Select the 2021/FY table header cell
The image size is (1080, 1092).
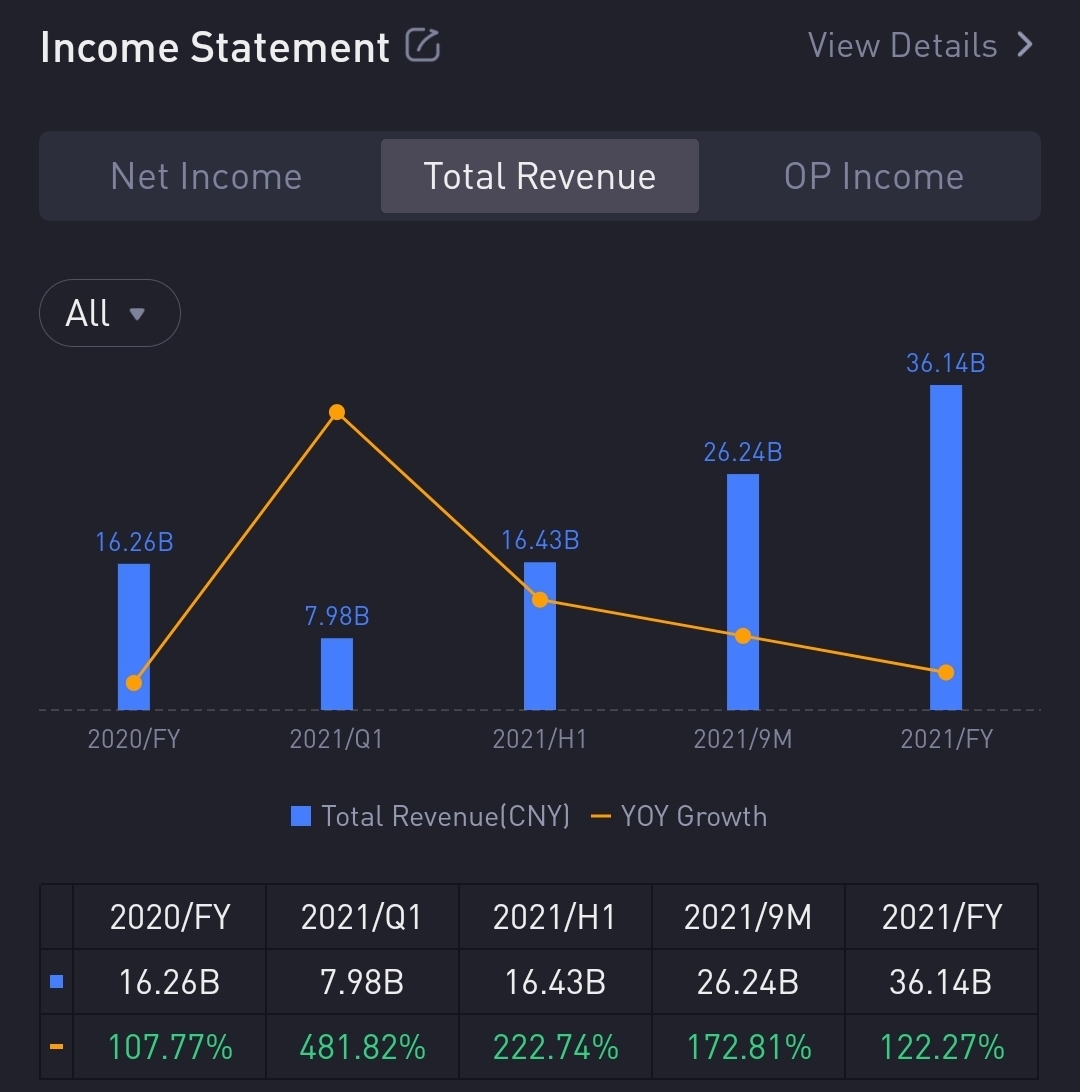click(x=941, y=917)
